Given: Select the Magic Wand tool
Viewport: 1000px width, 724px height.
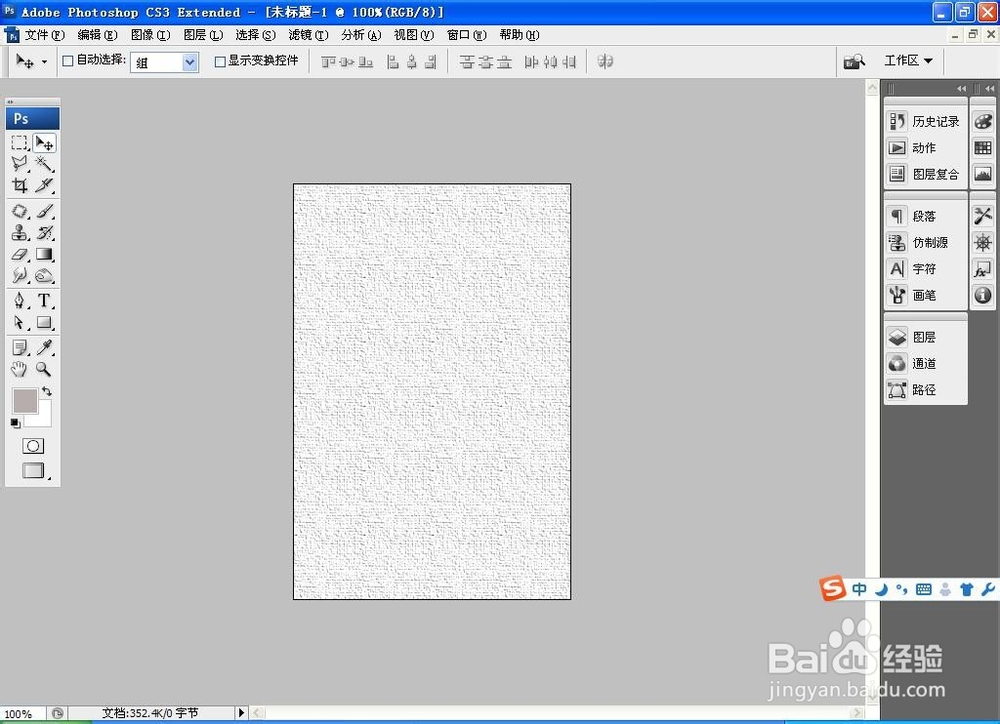Looking at the screenshot, I should coord(44,163).
